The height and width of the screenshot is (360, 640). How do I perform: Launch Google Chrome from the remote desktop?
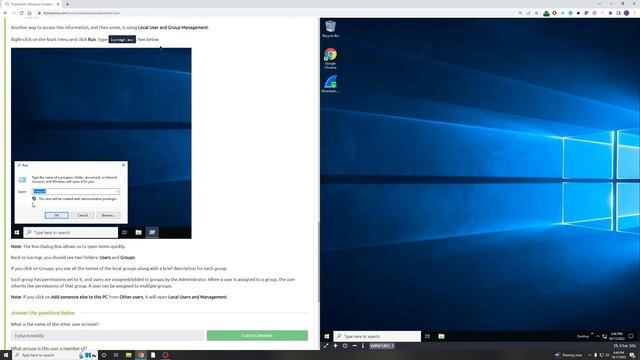click(330, 58)
